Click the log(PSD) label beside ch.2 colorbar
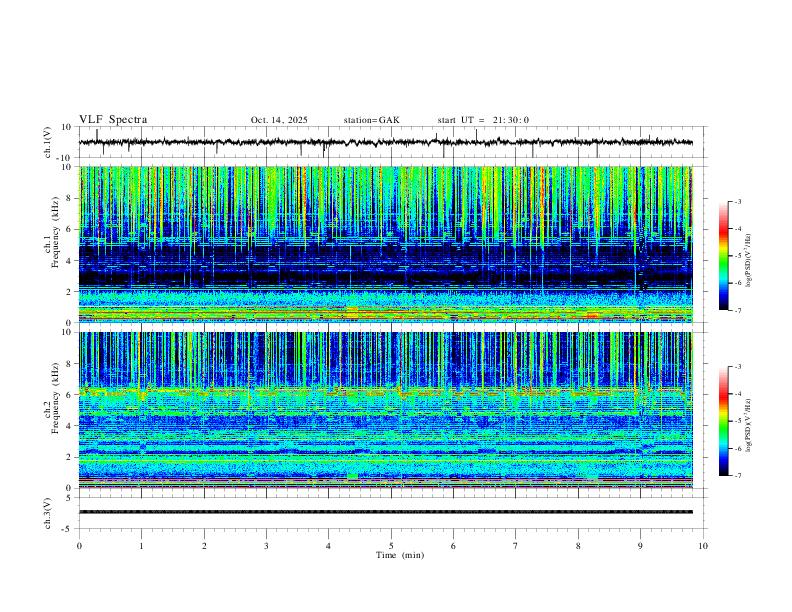This screenshot has height=612, width=792. pyautogui.click(x=748, y=425)
